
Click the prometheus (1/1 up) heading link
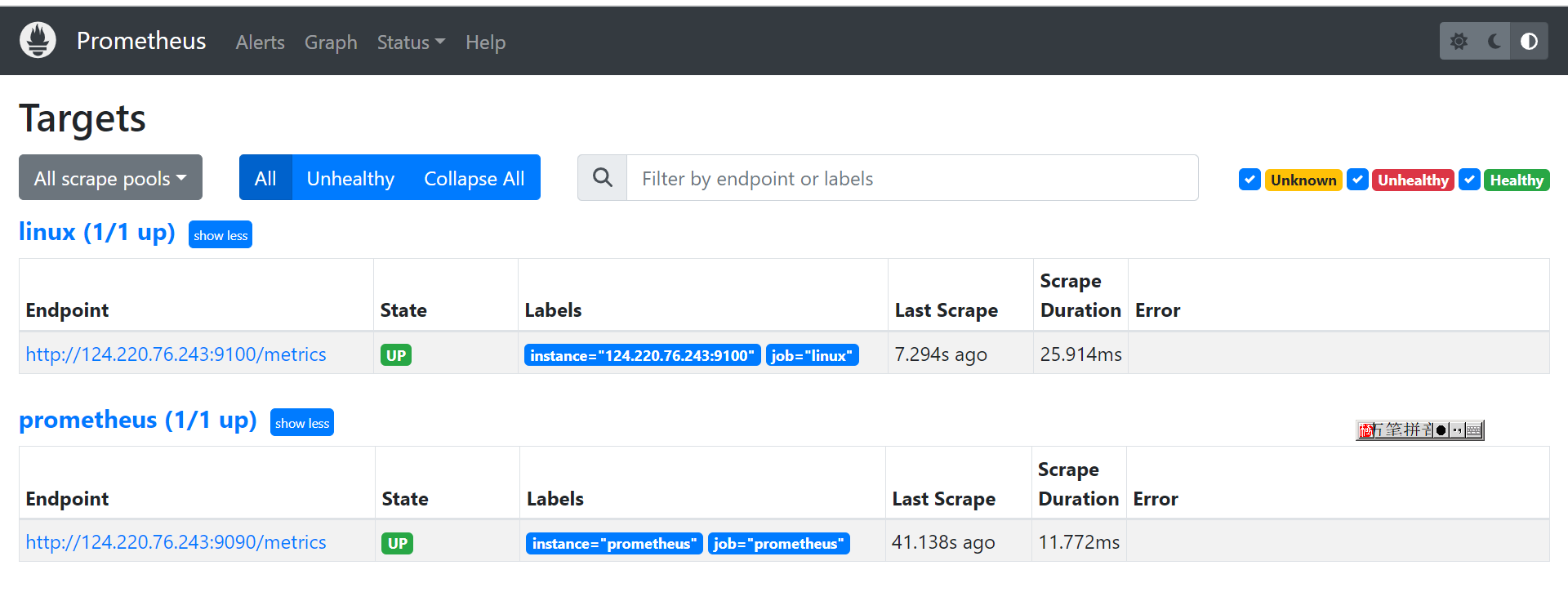pyautogui.click(x=138, y=420)
